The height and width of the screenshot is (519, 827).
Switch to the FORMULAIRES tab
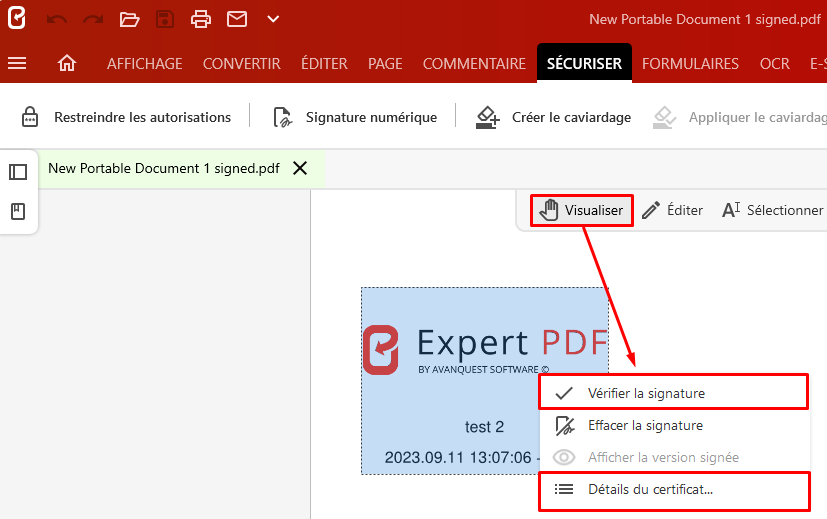tap(690, 64)
